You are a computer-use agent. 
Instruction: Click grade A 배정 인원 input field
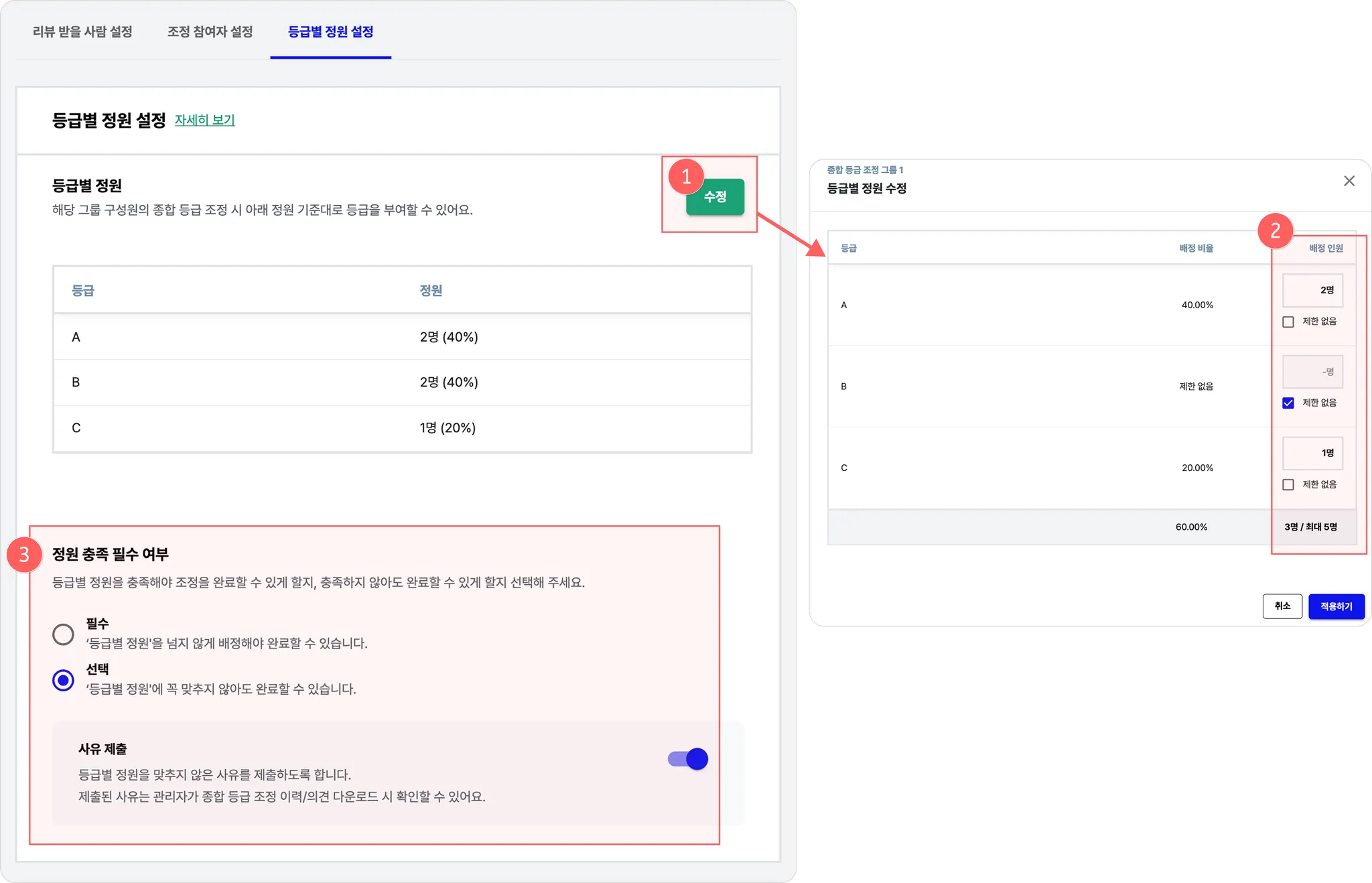1312,290
